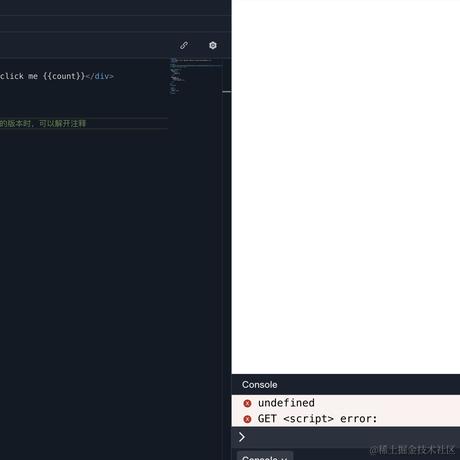Click the error icon beside GET script error
The image size is (460, 460).
(x=247, y=419)
